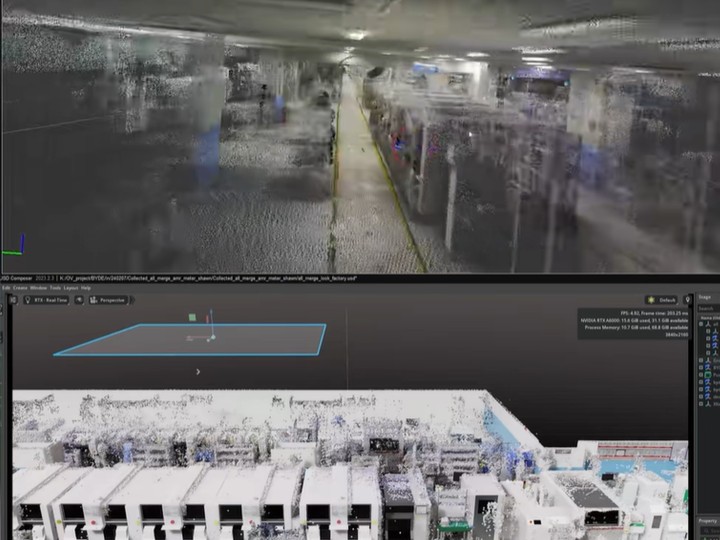Click the Process Memory readout
This screenshot has width=720, height=540.
(x=636, y=327)
